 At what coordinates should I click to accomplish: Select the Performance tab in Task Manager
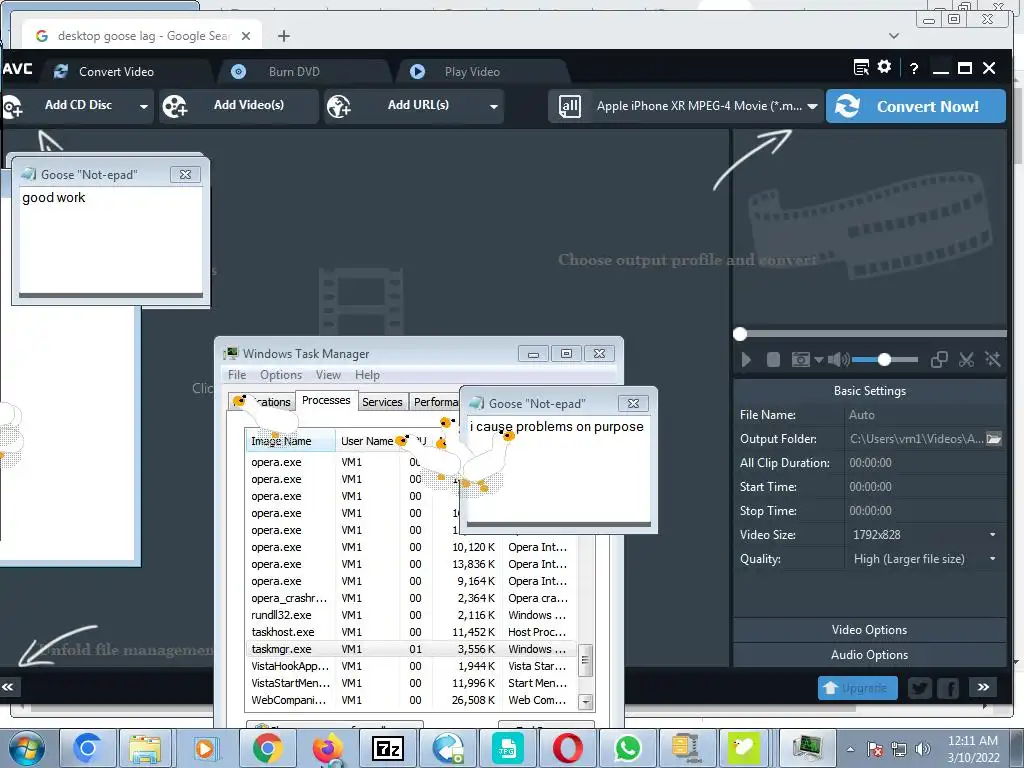tap(436, 402)
